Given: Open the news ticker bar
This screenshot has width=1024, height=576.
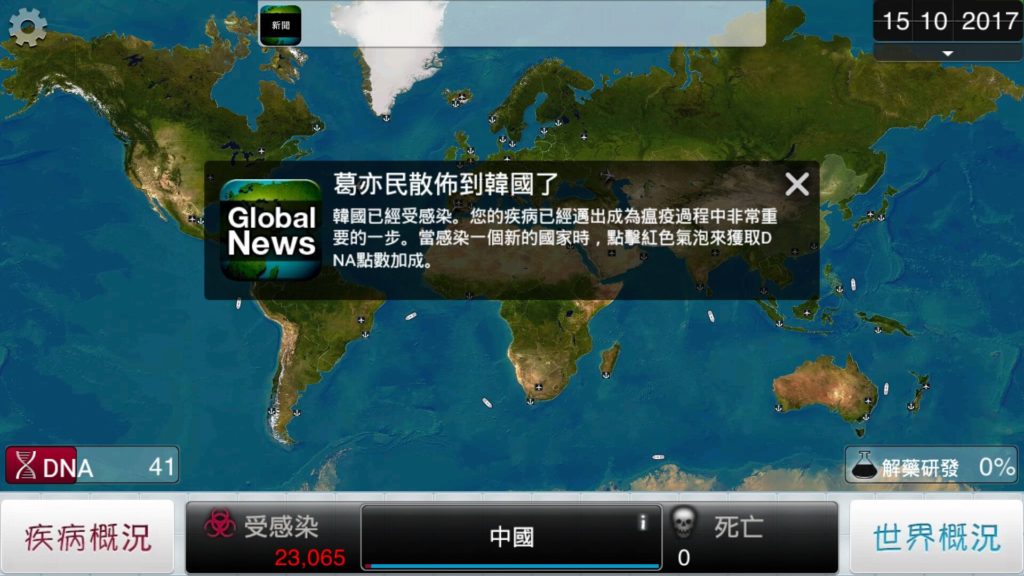Looking at the screenshot, I should 512,24.
